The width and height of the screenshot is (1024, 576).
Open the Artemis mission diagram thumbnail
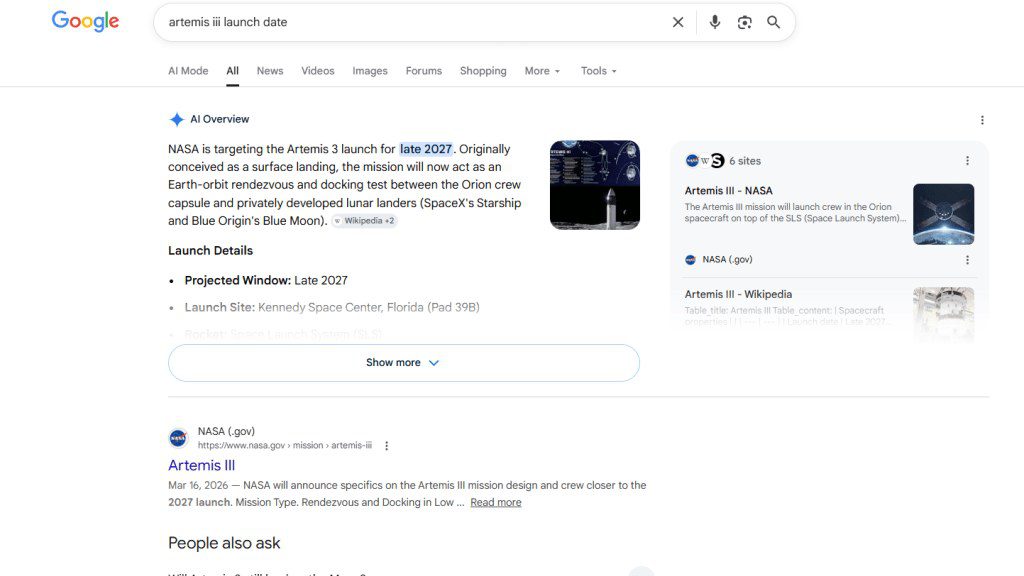click(594, 185)
